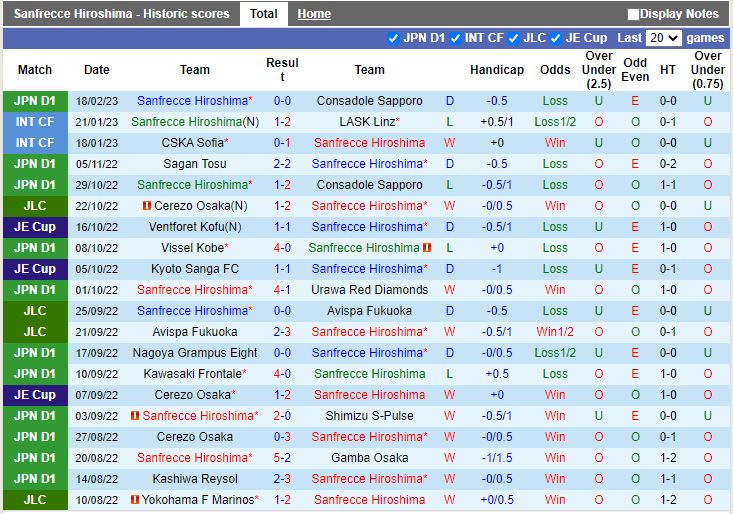The width and height of the screenshot is (733, 514).
Task: Click the INT CF label dated 21/01/23
Action: click(x=35, y=122)
